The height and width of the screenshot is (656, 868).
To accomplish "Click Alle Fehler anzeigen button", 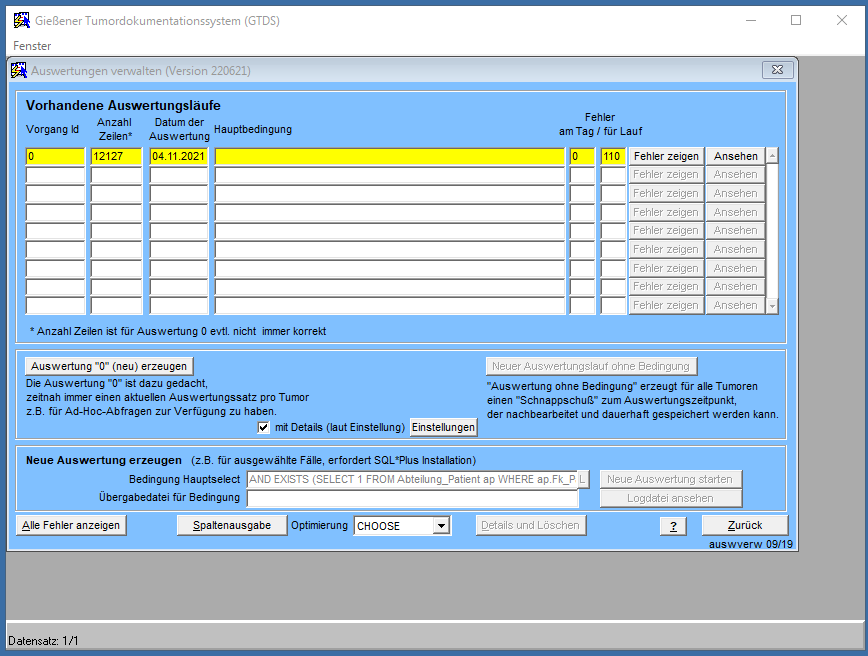I will click(x=71, y=526).
